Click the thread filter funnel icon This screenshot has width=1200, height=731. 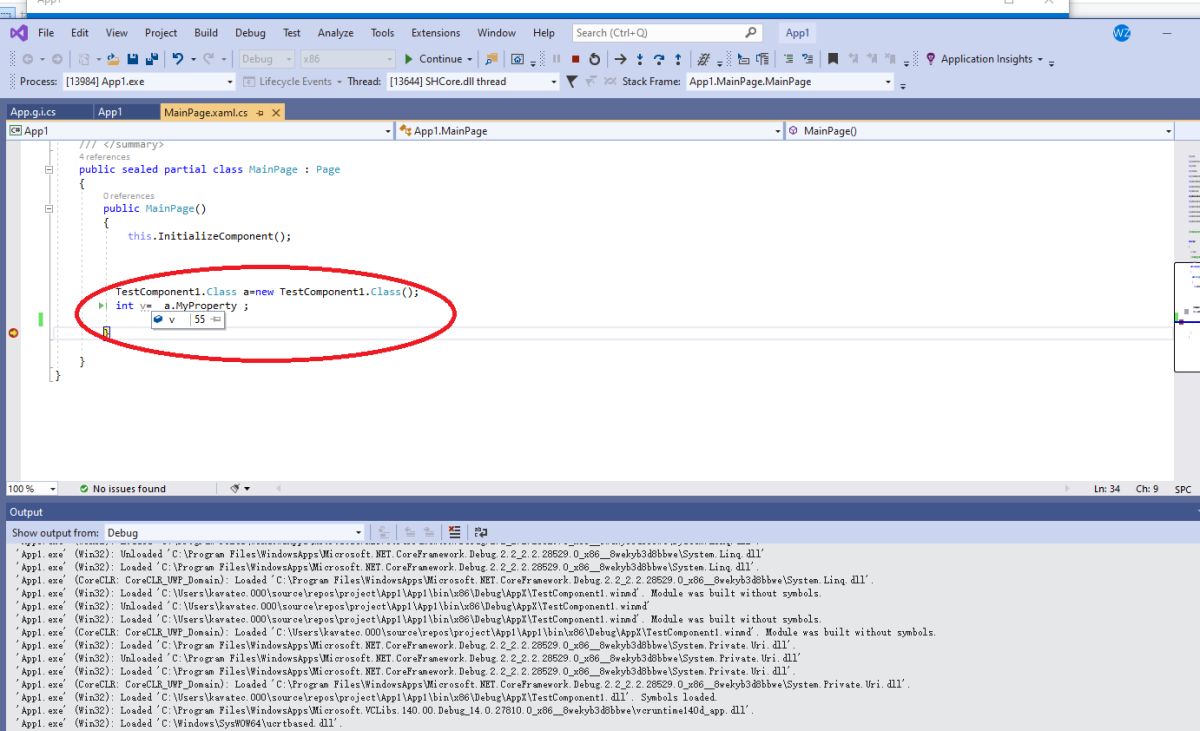pyautogui.click(x=571, y=82)
